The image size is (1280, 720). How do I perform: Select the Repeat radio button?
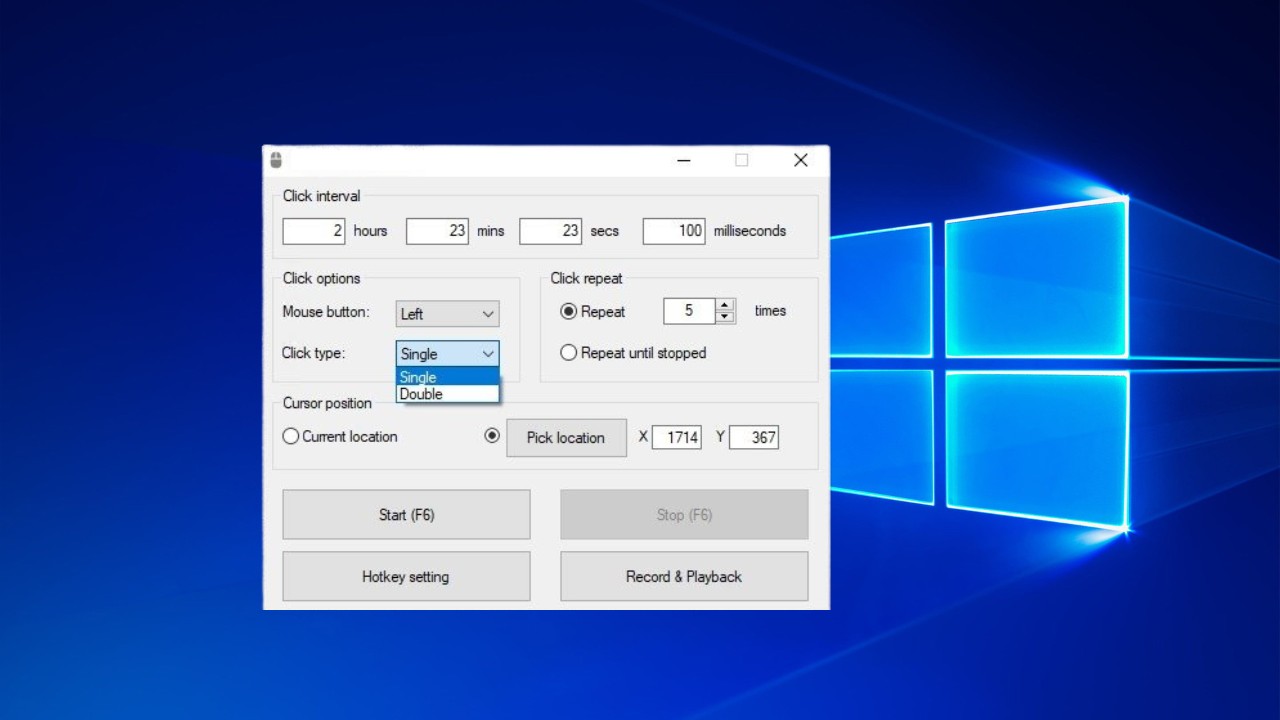[x=569, y=312]
